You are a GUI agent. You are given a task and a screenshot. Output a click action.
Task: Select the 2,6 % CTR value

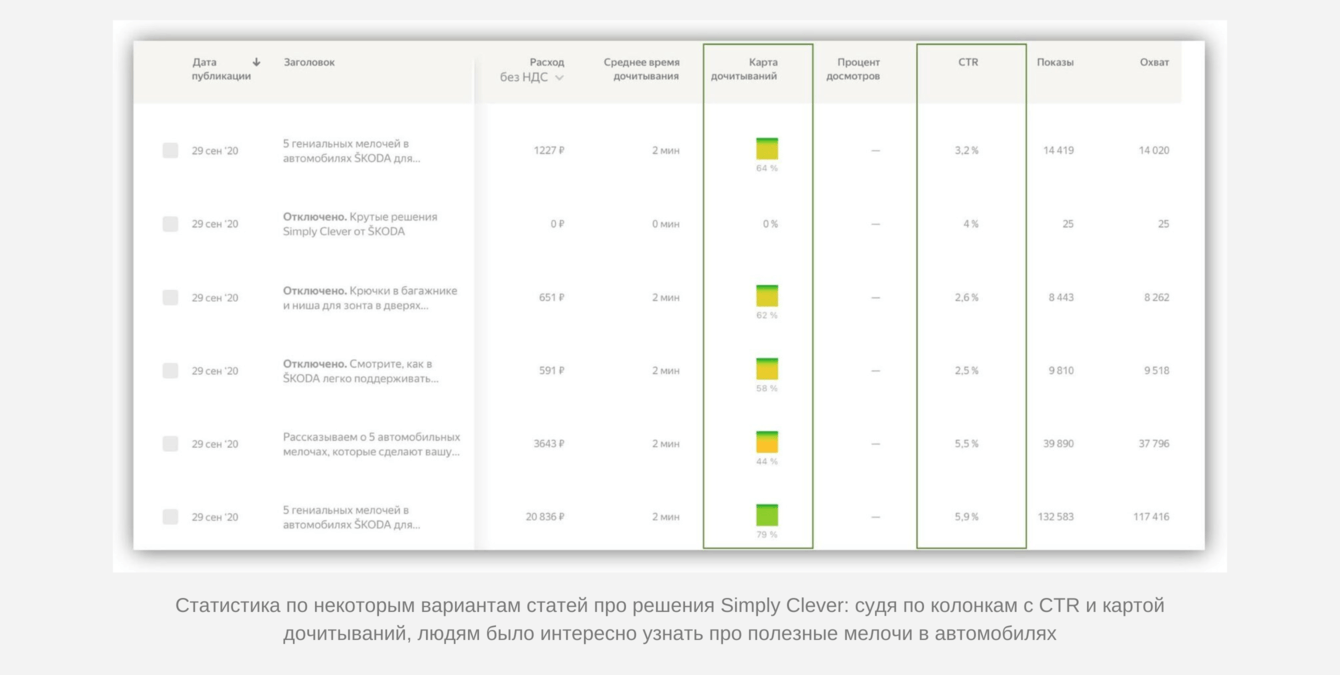click(x=967, y=297)
